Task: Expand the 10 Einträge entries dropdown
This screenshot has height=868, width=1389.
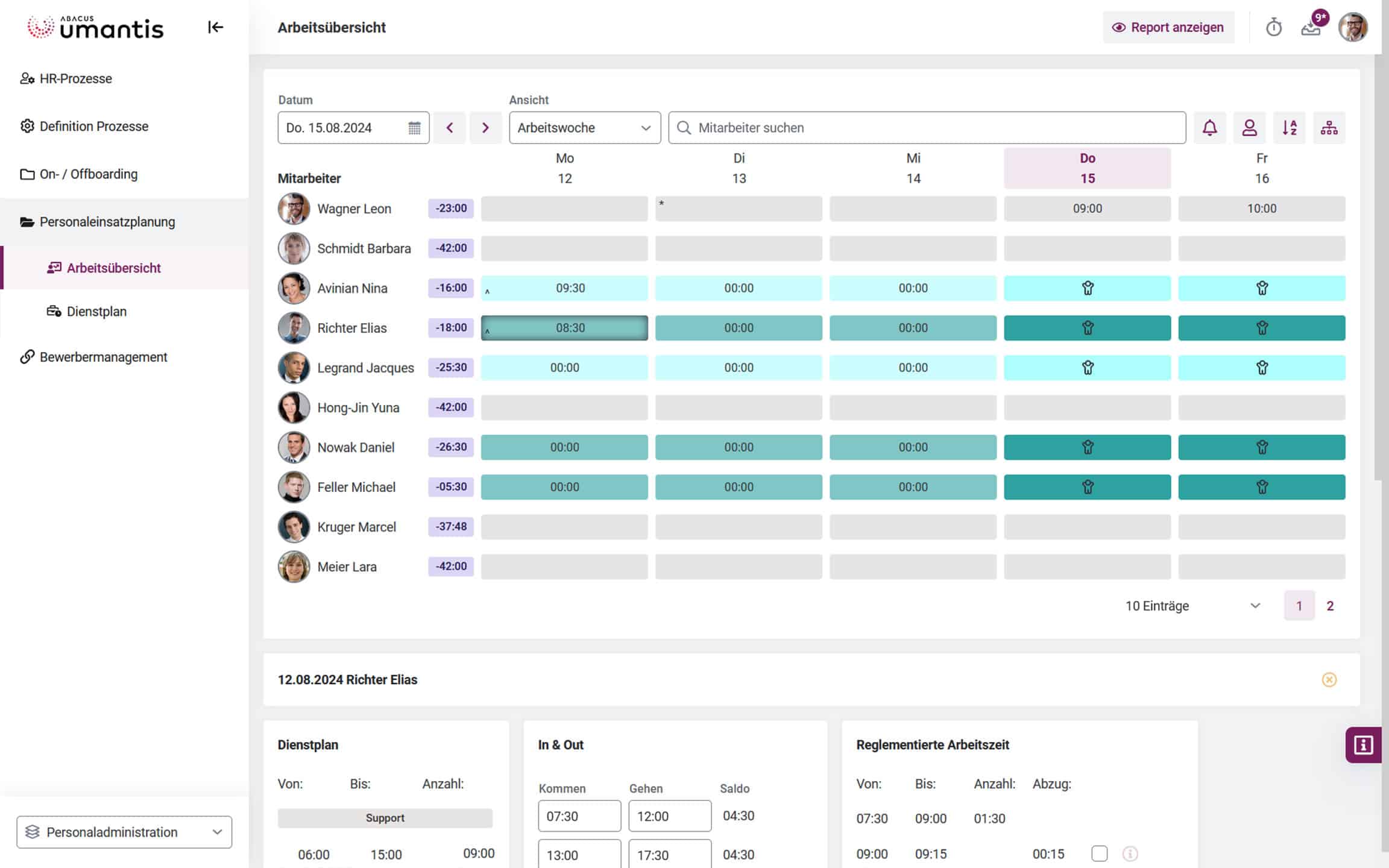Action: [1255, 606]
